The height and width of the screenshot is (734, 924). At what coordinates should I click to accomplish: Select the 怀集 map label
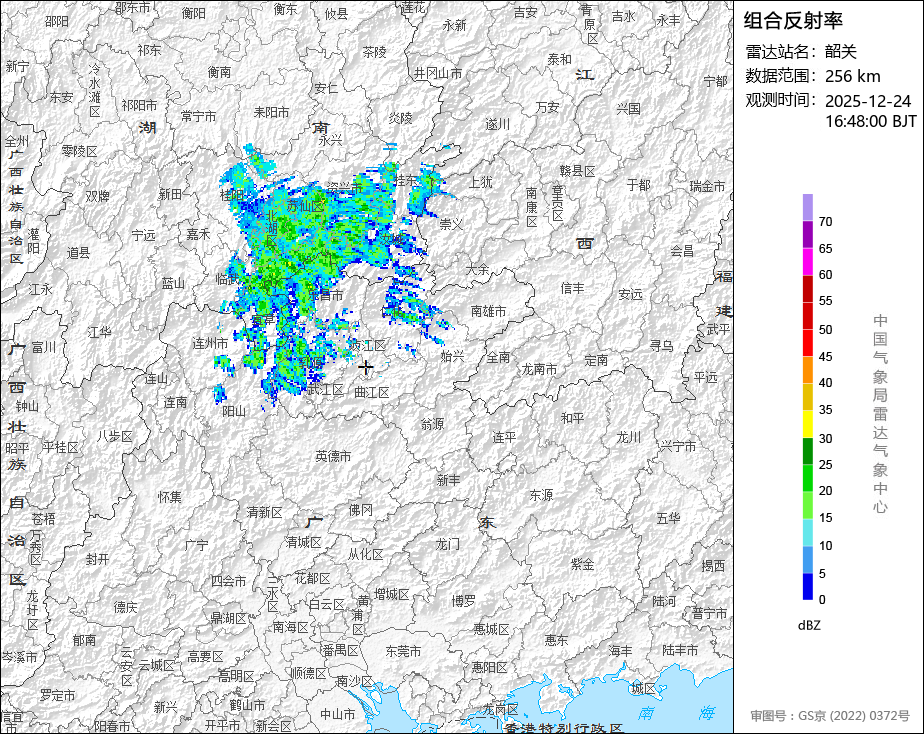coord(170,498)
